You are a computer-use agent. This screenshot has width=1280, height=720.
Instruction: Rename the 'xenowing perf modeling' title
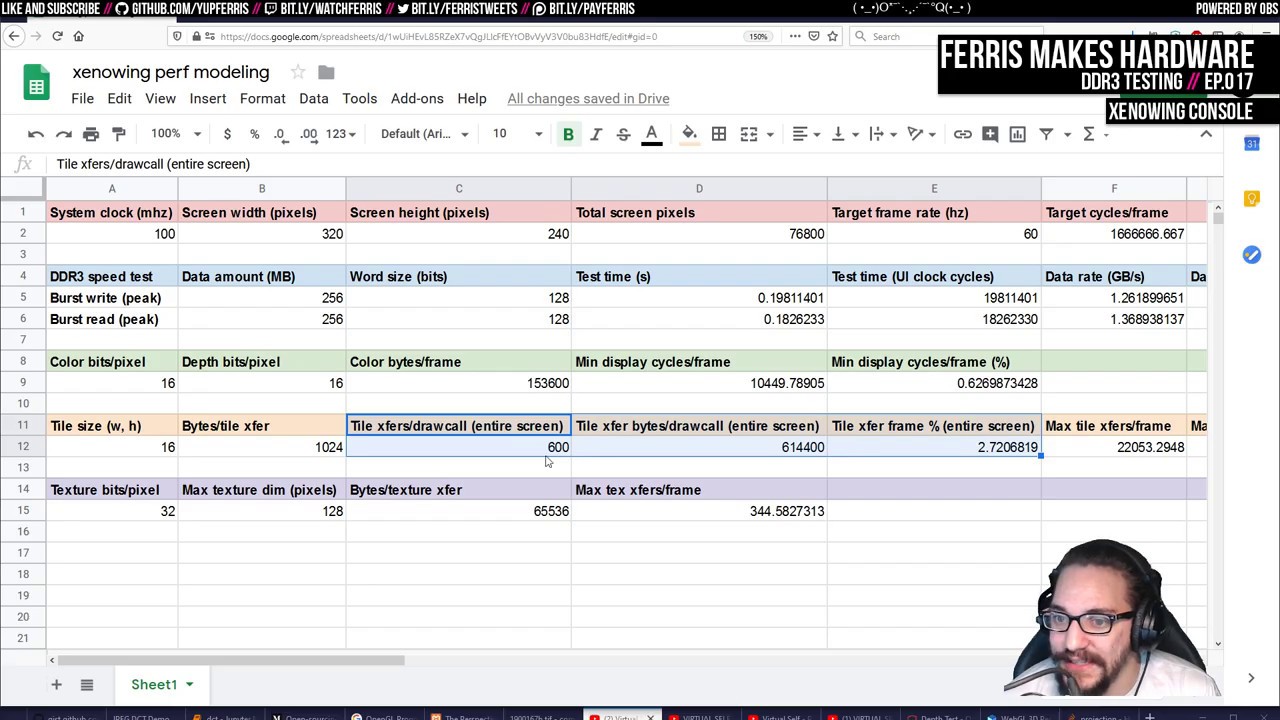[171, 72]
